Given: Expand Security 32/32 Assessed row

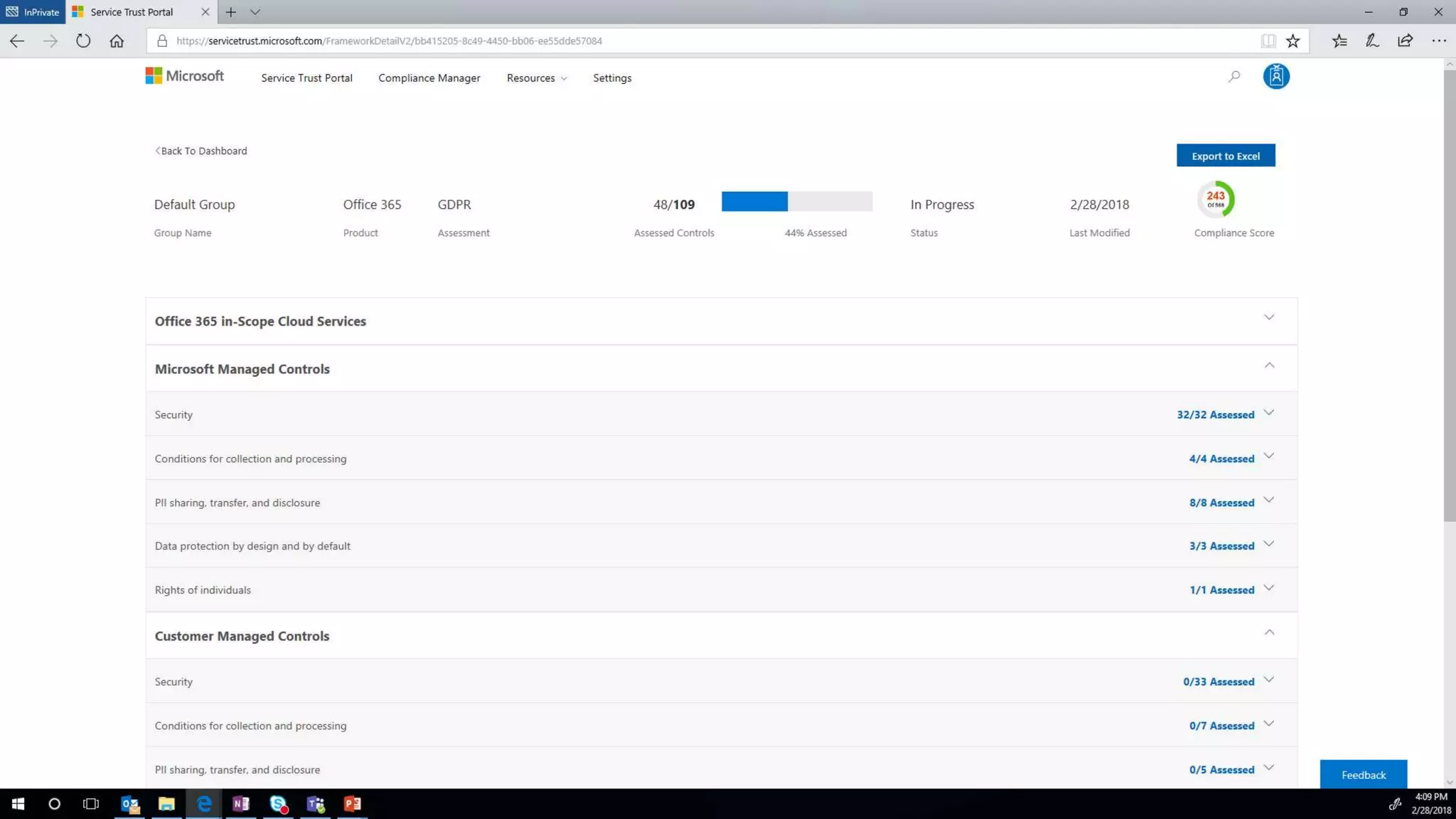Looking at the screenshot, I should 1269,413.
